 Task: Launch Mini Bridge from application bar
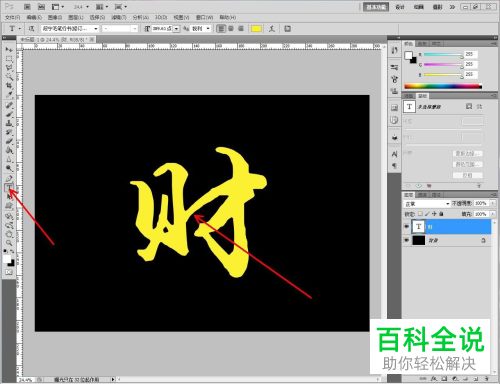pos(41,7)
